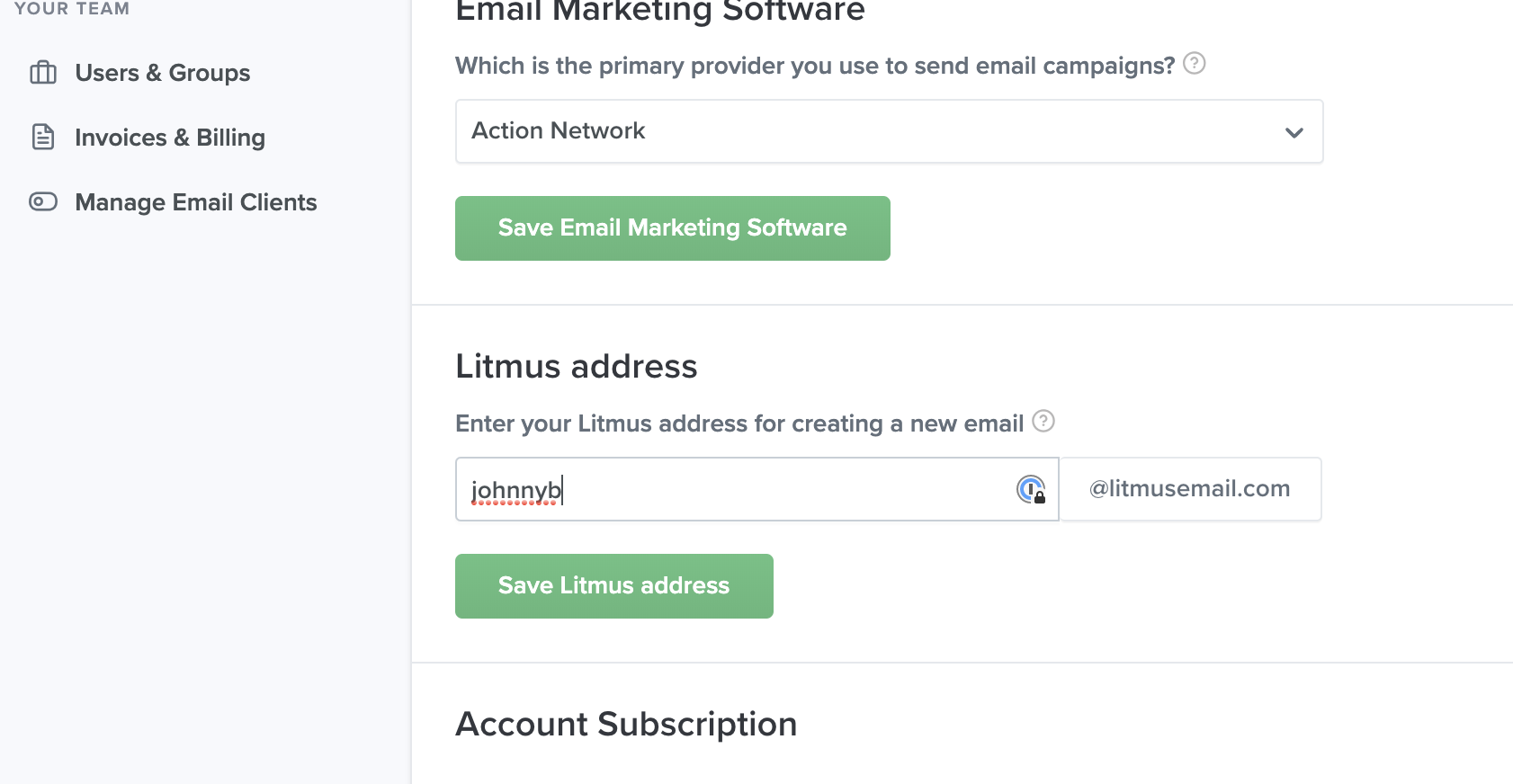
Task: Click the @litmusemail.com domain box
Action: tap(1189, 489)
